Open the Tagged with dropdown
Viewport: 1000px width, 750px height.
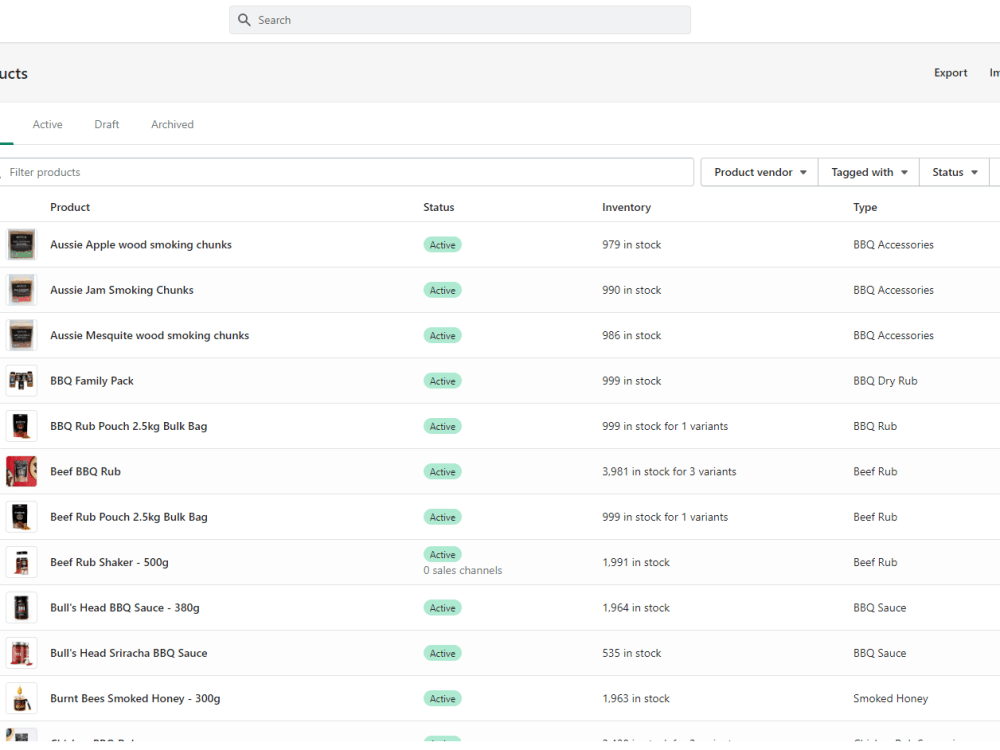pos(869,172)
